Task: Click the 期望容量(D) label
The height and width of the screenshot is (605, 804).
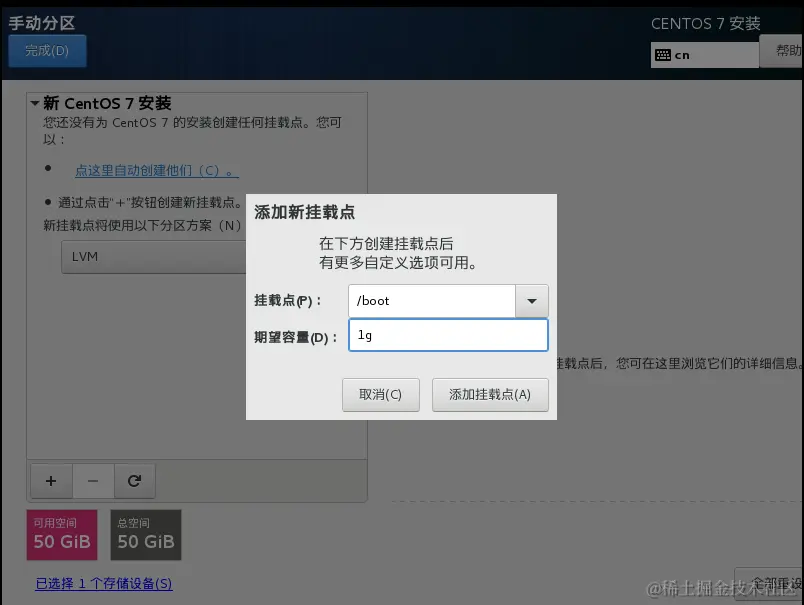Action: [295, 337]
